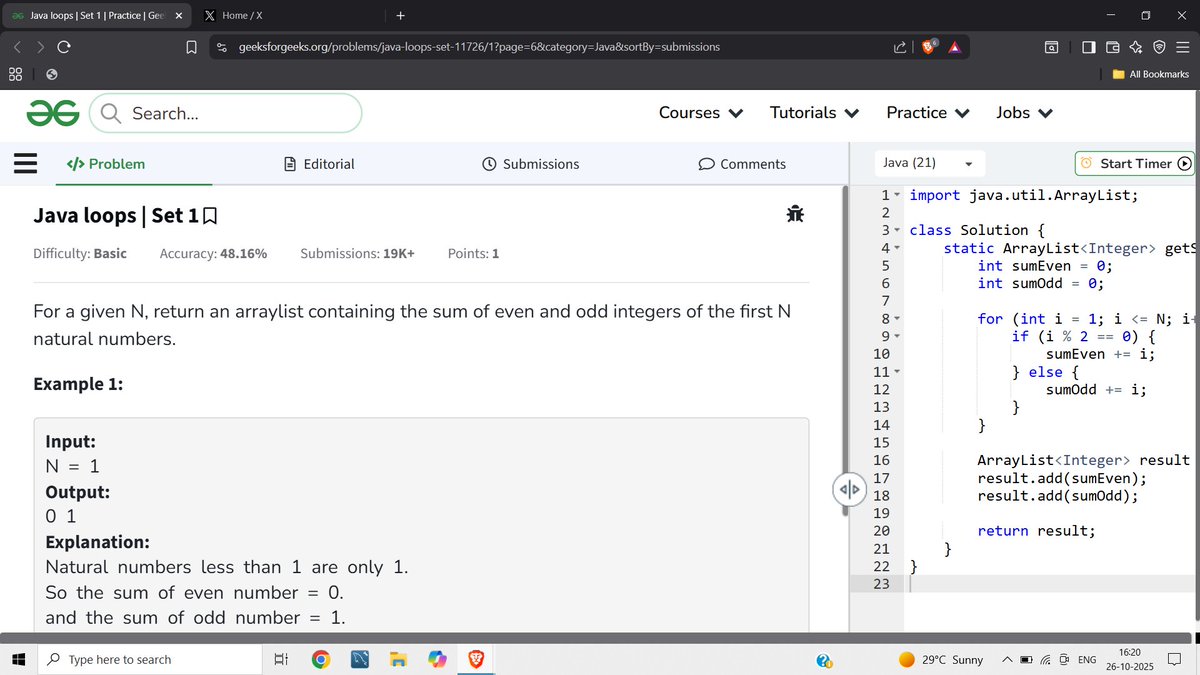Click the share page icon
This screenshot has height=675, width=1200.
899,47
